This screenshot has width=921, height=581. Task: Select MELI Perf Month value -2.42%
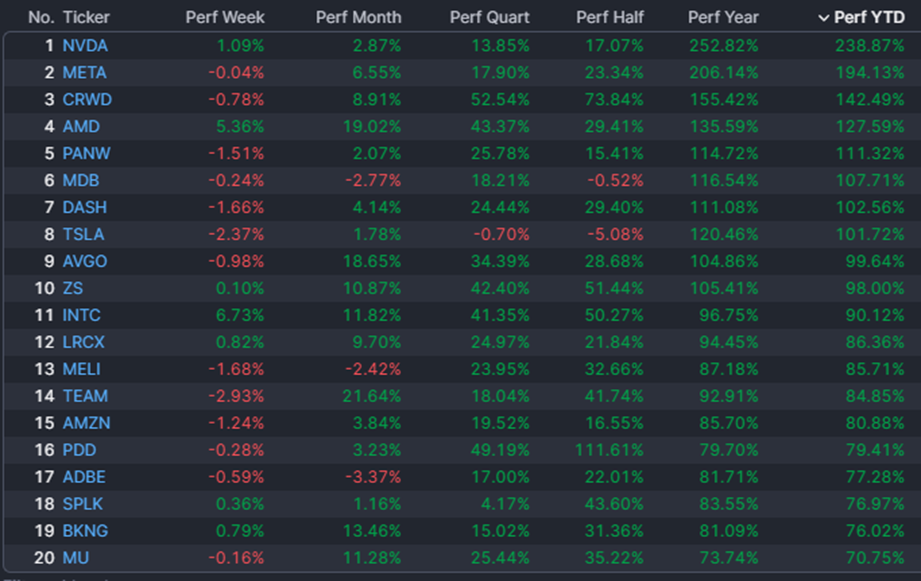(x=373, y=370)
